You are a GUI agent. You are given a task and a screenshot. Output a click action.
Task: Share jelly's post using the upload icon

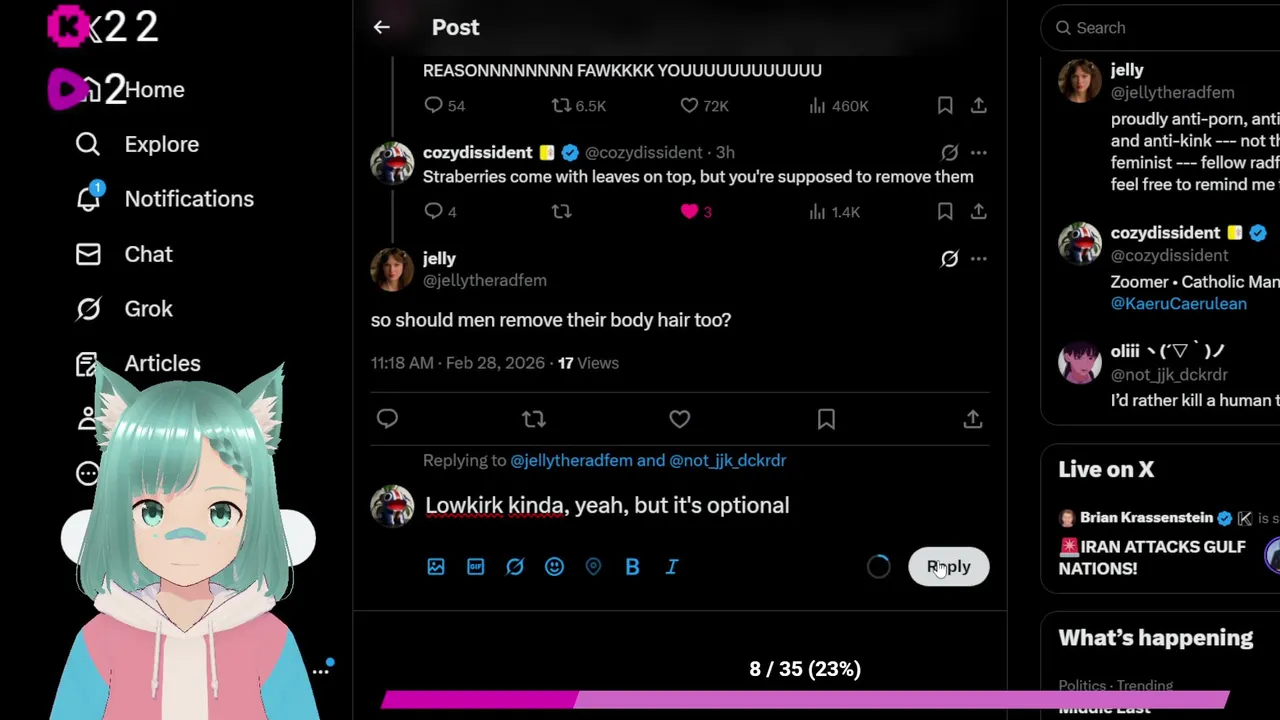(972, 420)
